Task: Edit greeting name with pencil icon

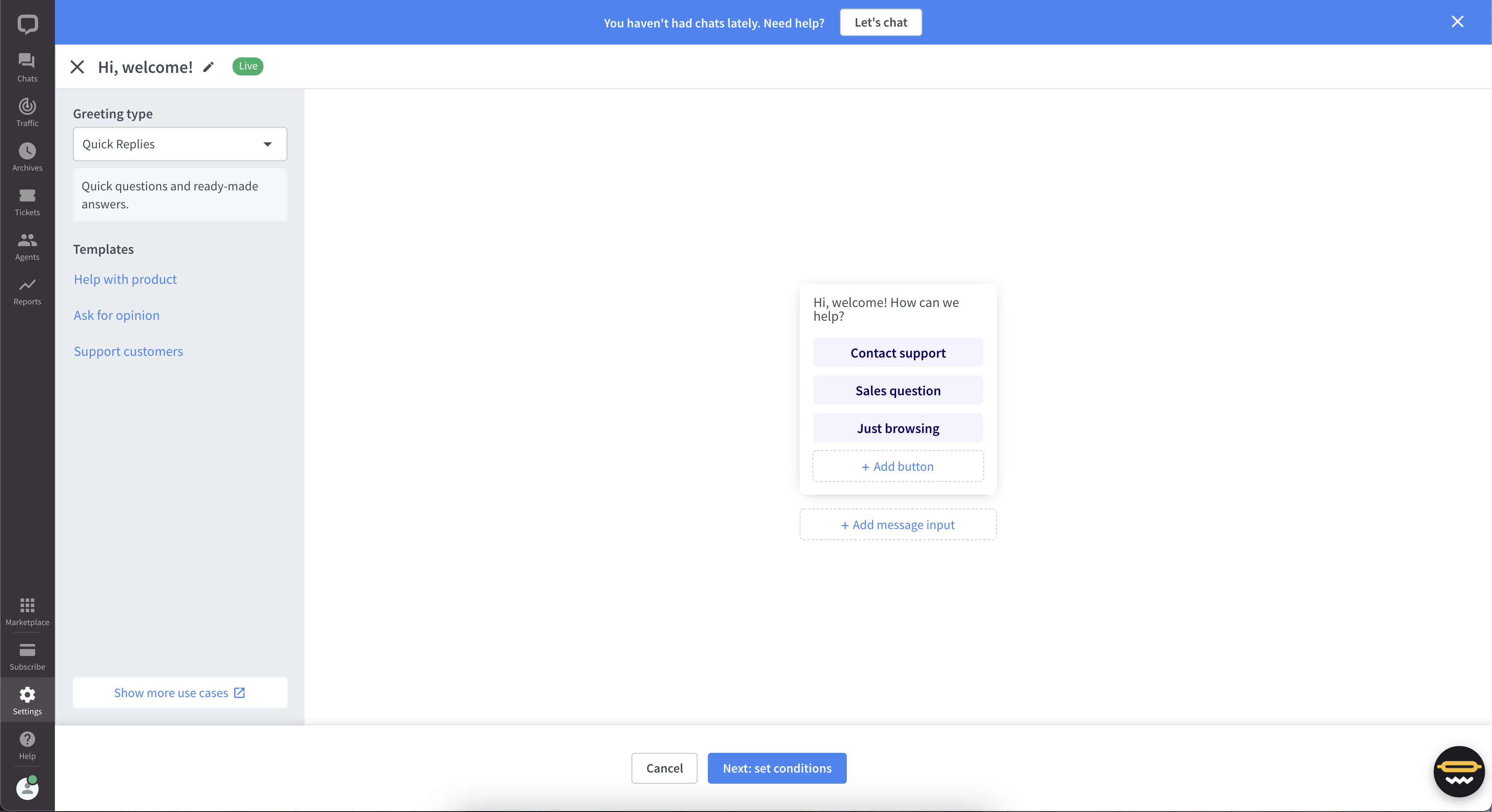Action: (x=208, y=67)
